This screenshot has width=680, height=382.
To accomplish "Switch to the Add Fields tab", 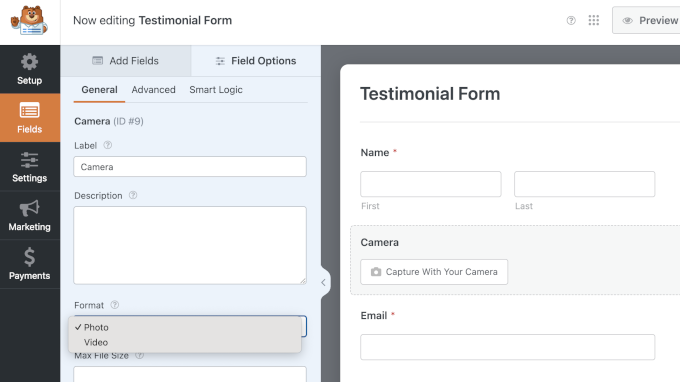I will [x=126, y=61].
